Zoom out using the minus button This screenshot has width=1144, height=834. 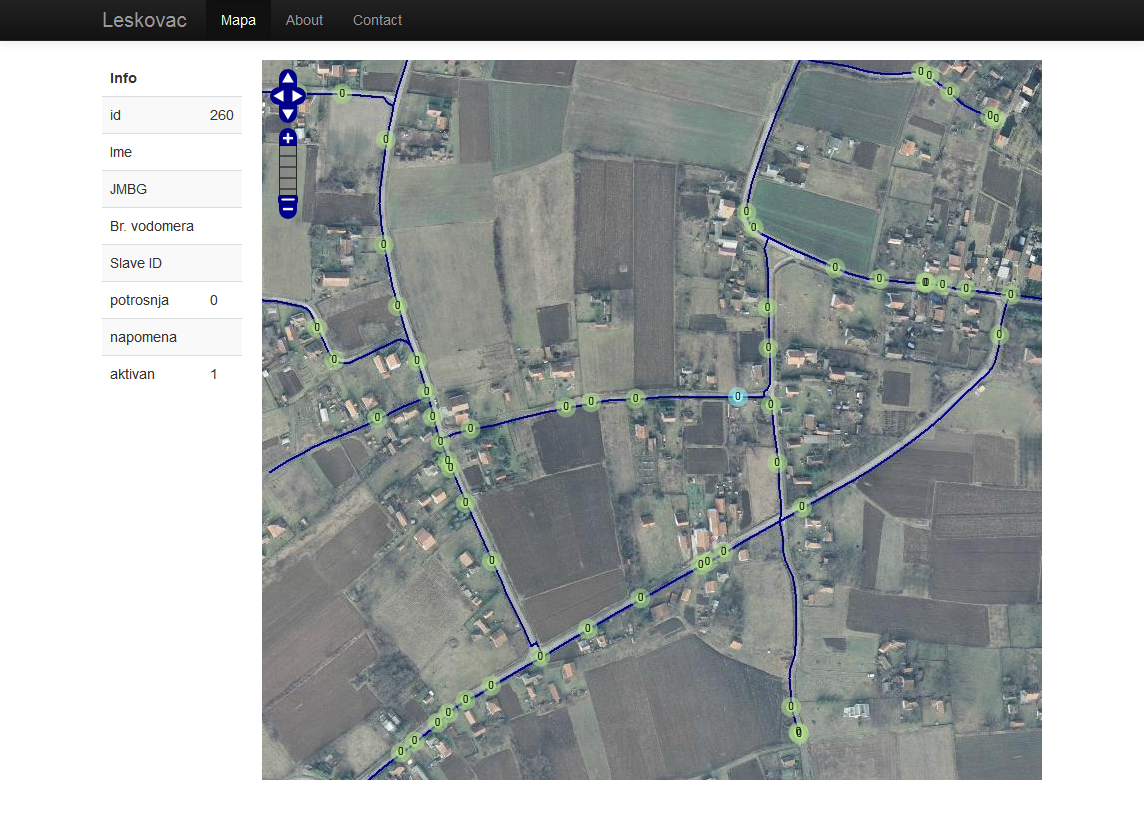[288, 207]
